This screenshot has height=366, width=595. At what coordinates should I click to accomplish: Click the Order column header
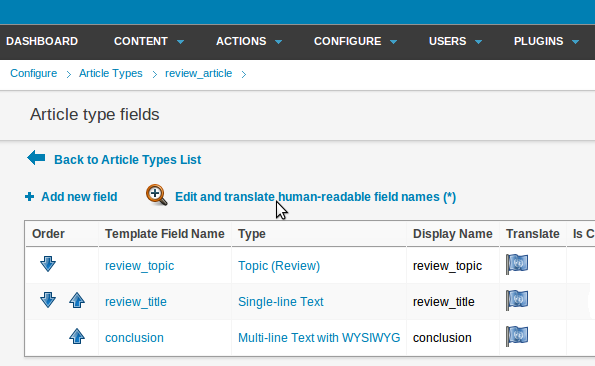[x=48, y=234]
